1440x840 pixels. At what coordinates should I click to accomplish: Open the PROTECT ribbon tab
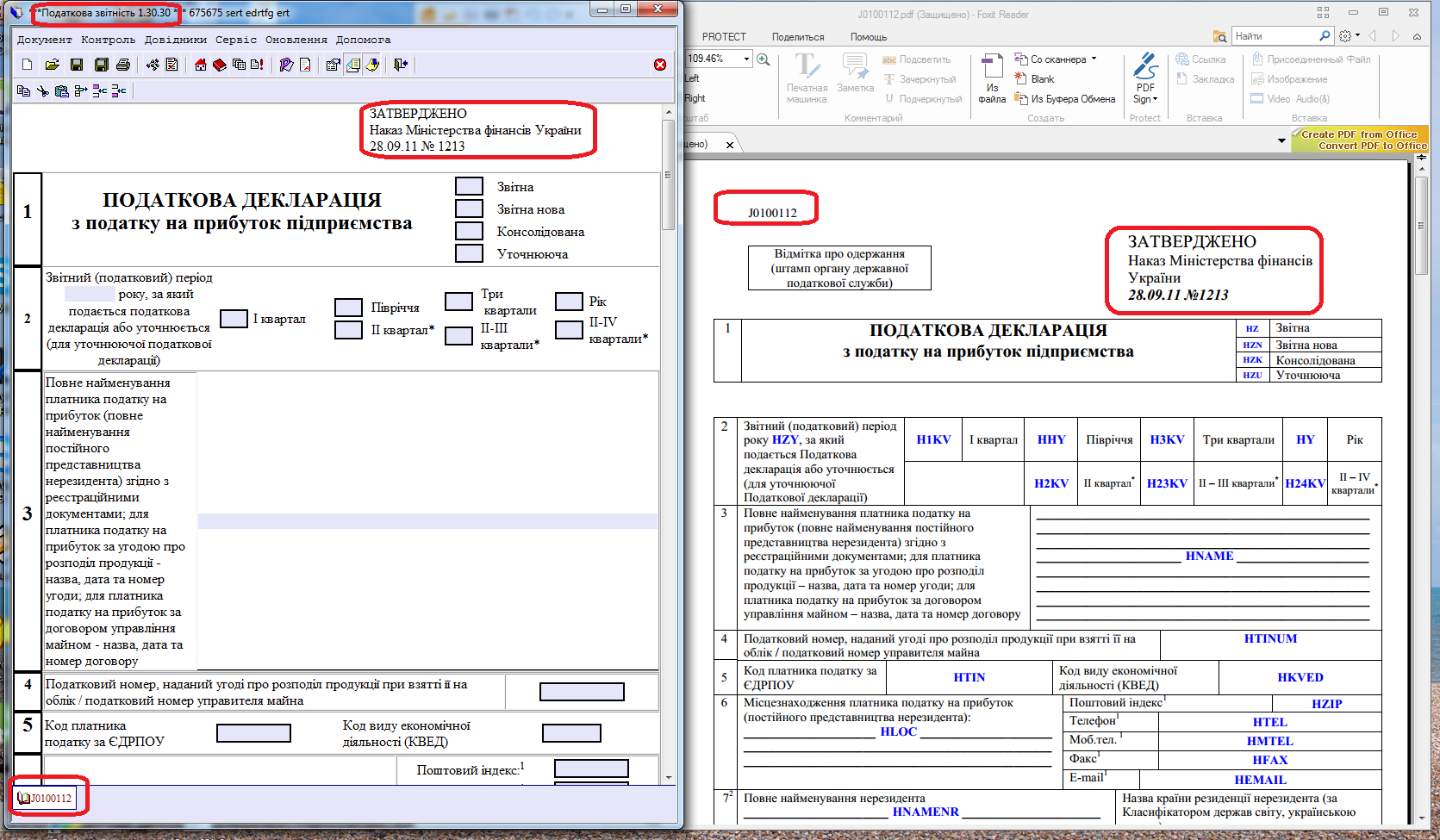click(x=724, y=37)
